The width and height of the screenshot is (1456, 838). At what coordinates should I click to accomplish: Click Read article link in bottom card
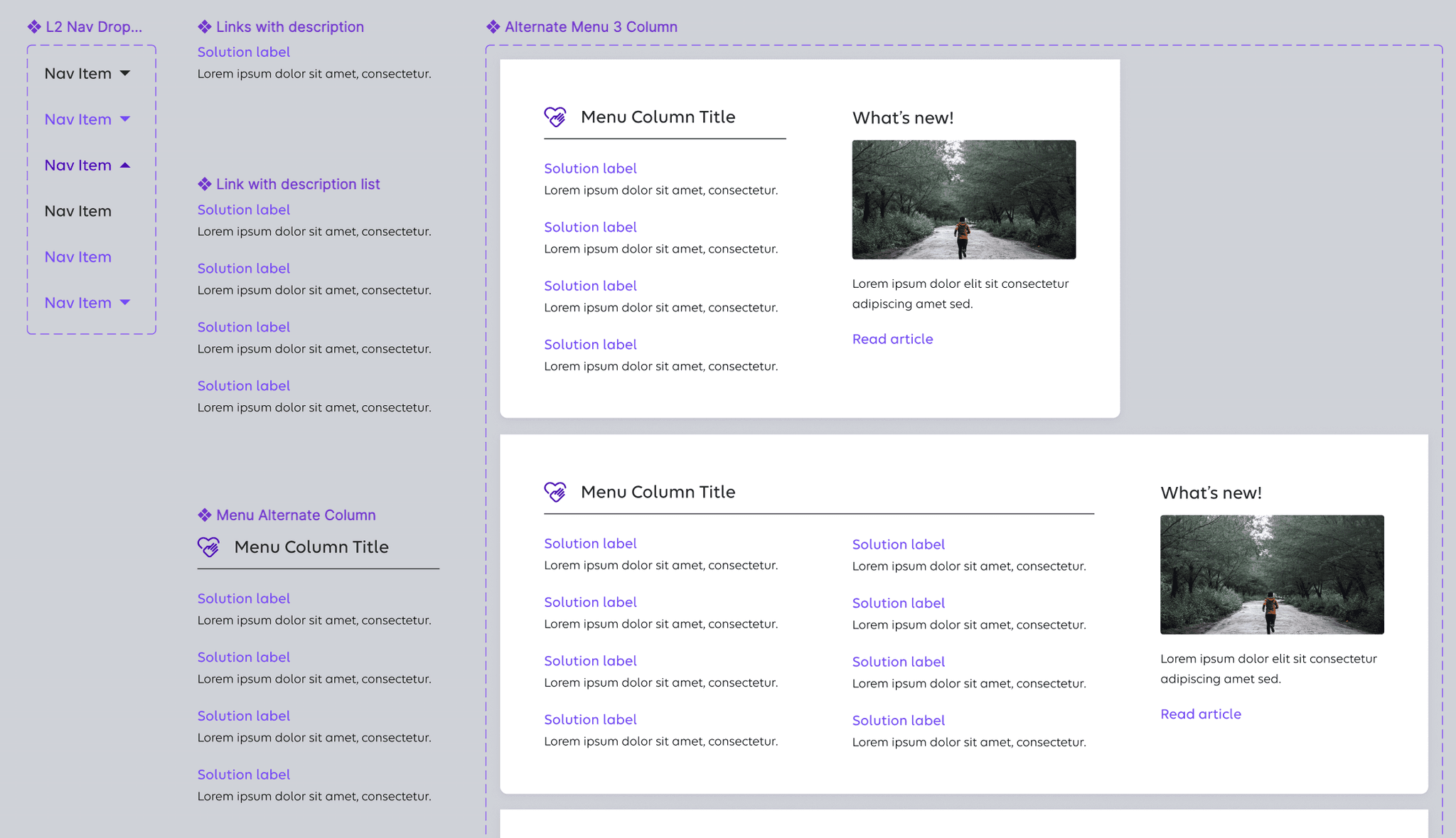click(1200, 714)
